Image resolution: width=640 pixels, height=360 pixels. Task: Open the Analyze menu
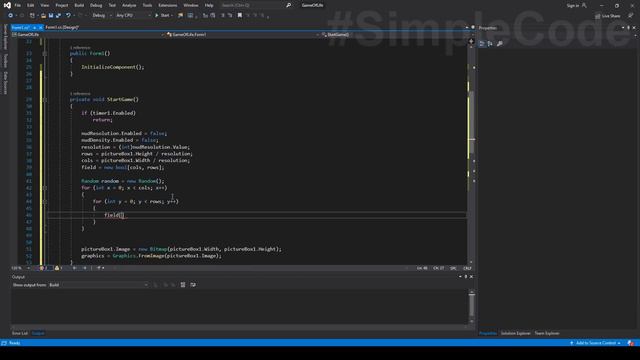(129, 5)
